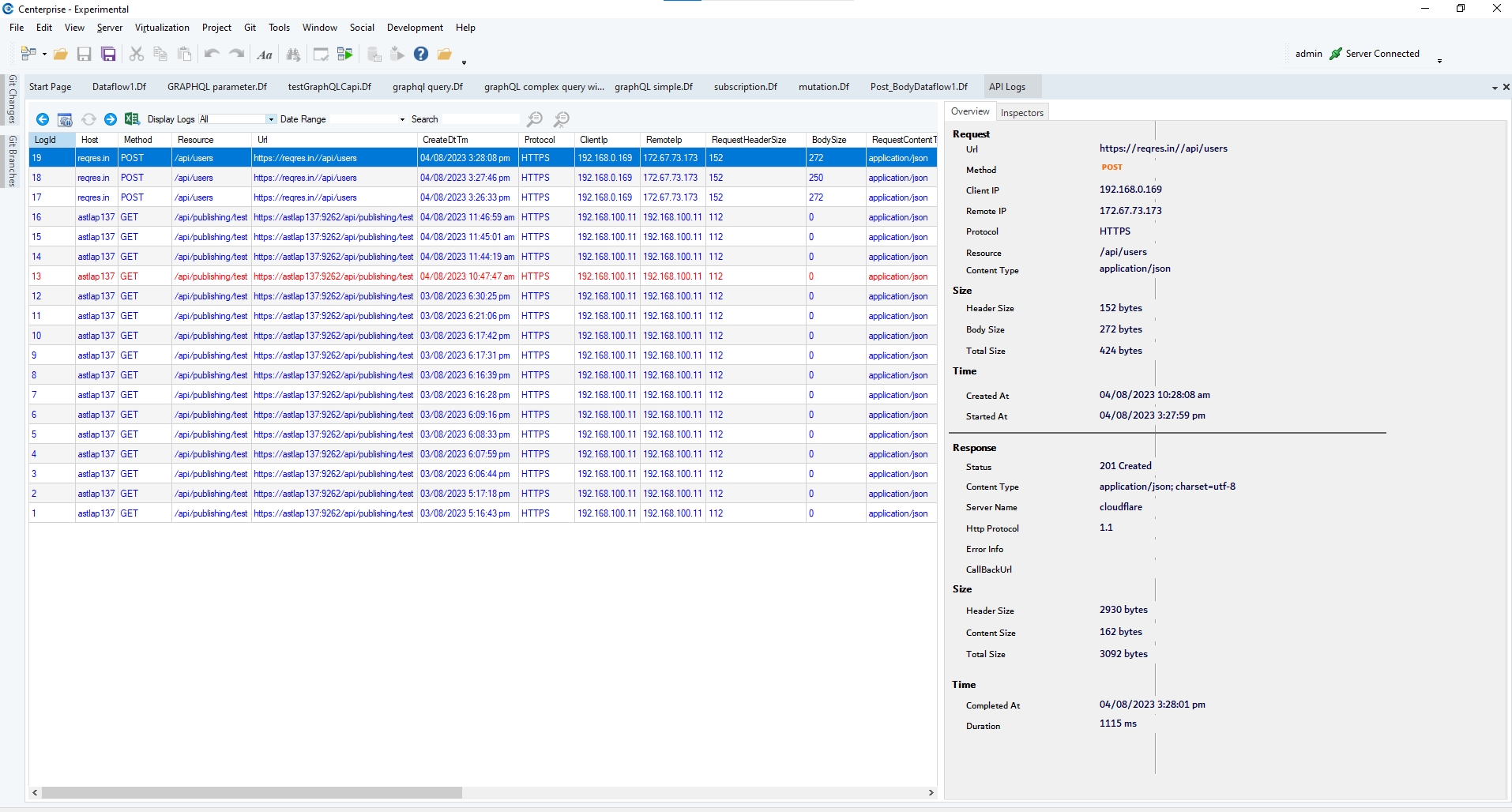The width and height of the screenshot is (1512, 812).
Task: Open the Date Range dropdown
Action: tap(402, 119)
